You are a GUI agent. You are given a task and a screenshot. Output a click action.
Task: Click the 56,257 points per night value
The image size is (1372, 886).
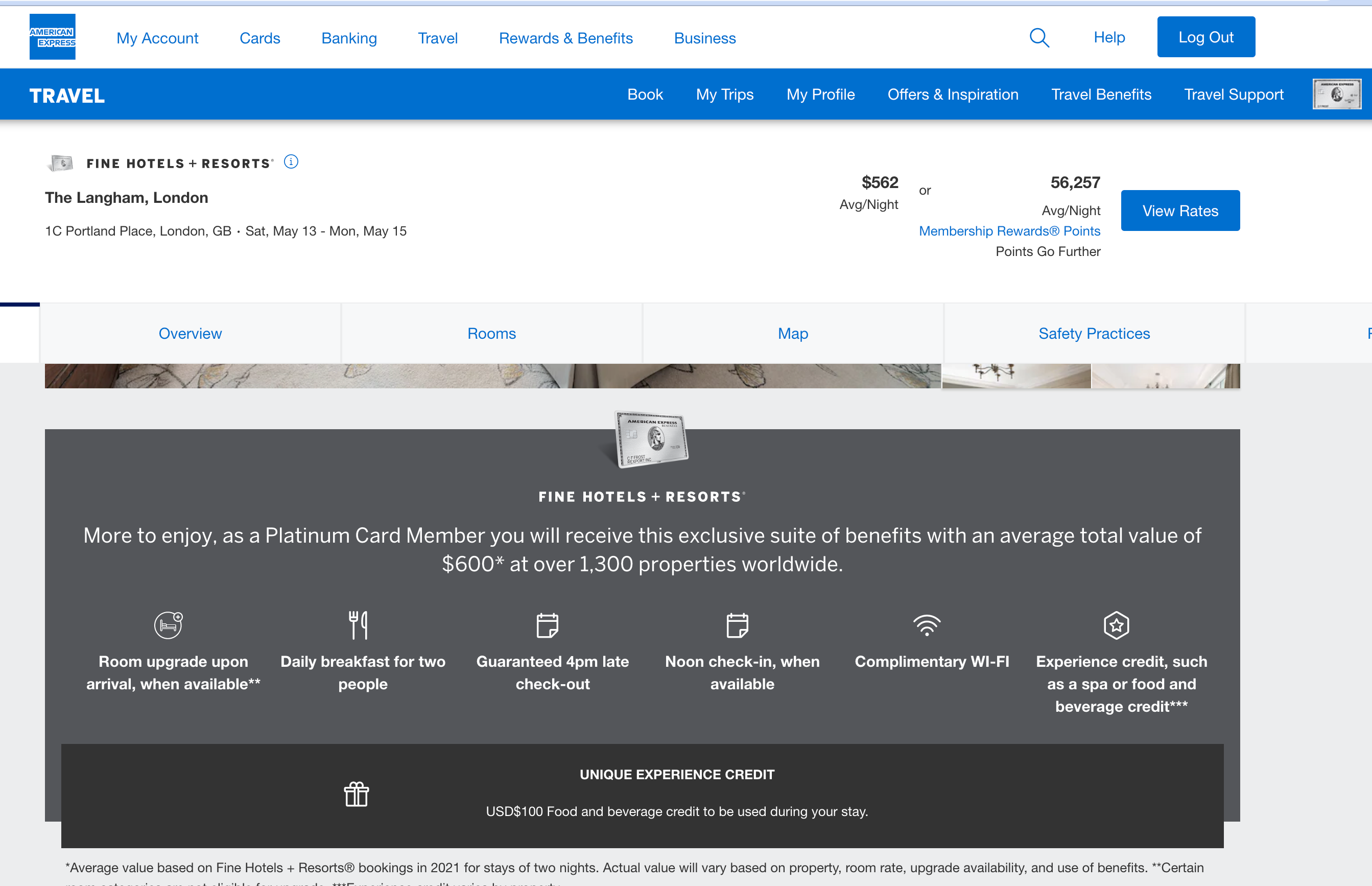coord(1075,182)
